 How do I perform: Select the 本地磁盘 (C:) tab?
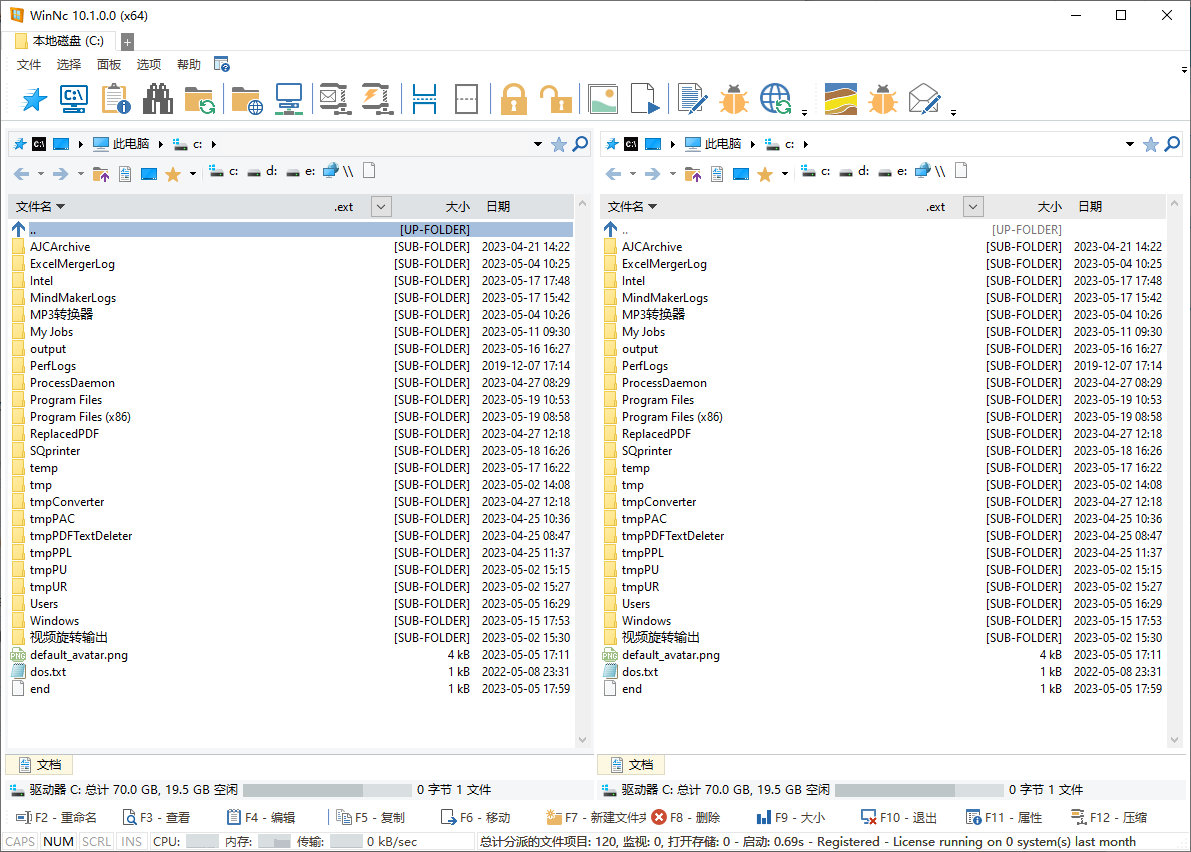[x=60, y=41]
